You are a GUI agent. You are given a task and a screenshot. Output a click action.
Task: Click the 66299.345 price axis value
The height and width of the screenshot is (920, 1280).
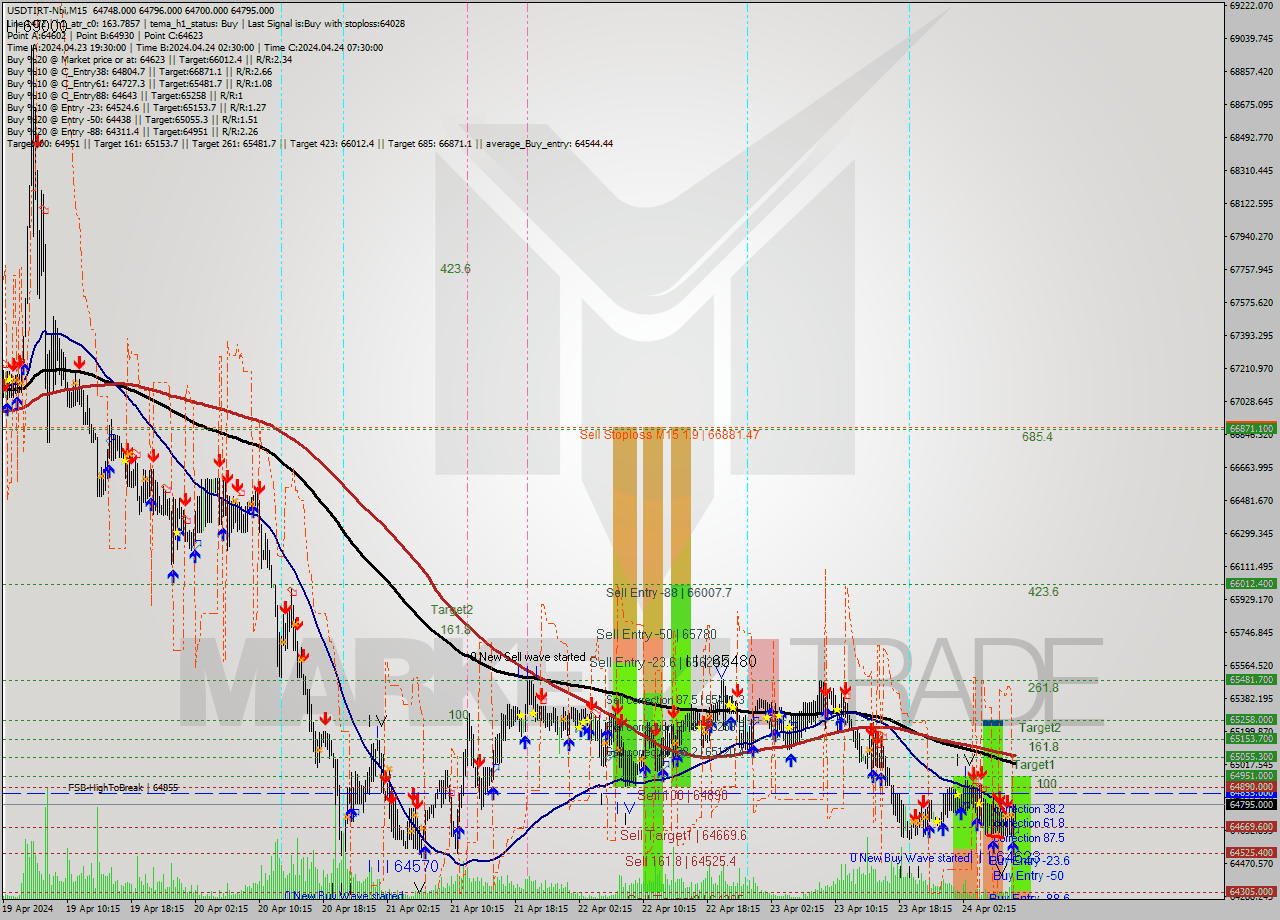(1251, 533)
